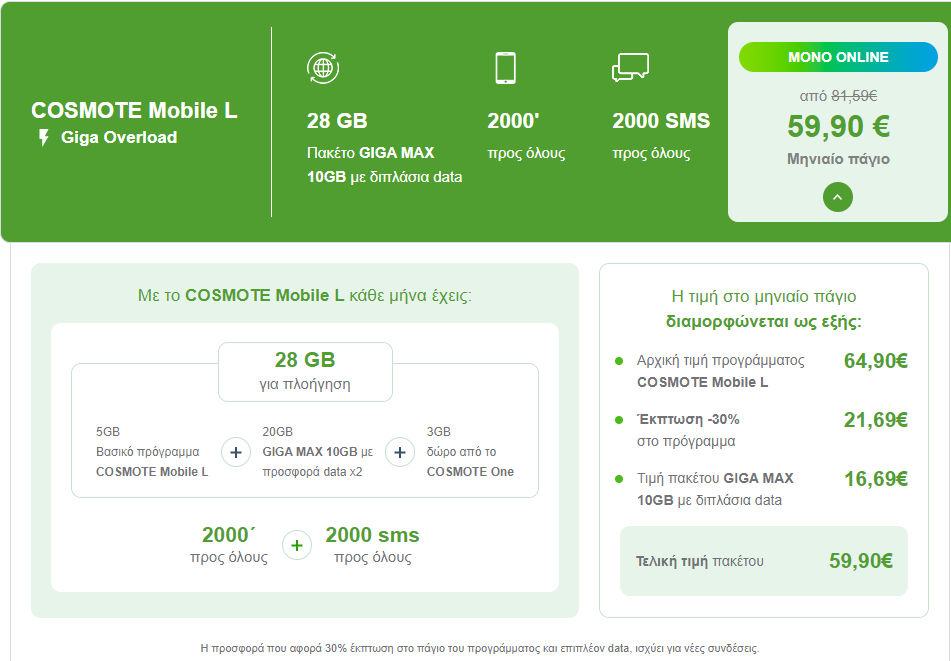This screenshot has width=951, height=661.
Task: Click the plus icon after 5GB basic program
Action: coord(236,452)
